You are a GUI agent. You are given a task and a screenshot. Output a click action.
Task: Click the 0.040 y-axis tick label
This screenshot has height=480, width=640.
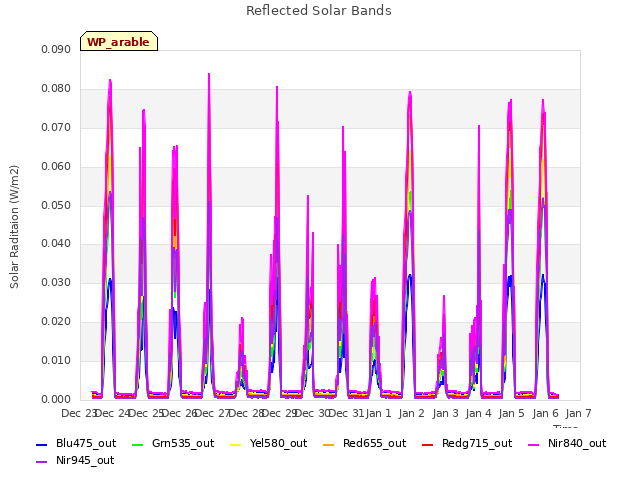click(56, 244)
